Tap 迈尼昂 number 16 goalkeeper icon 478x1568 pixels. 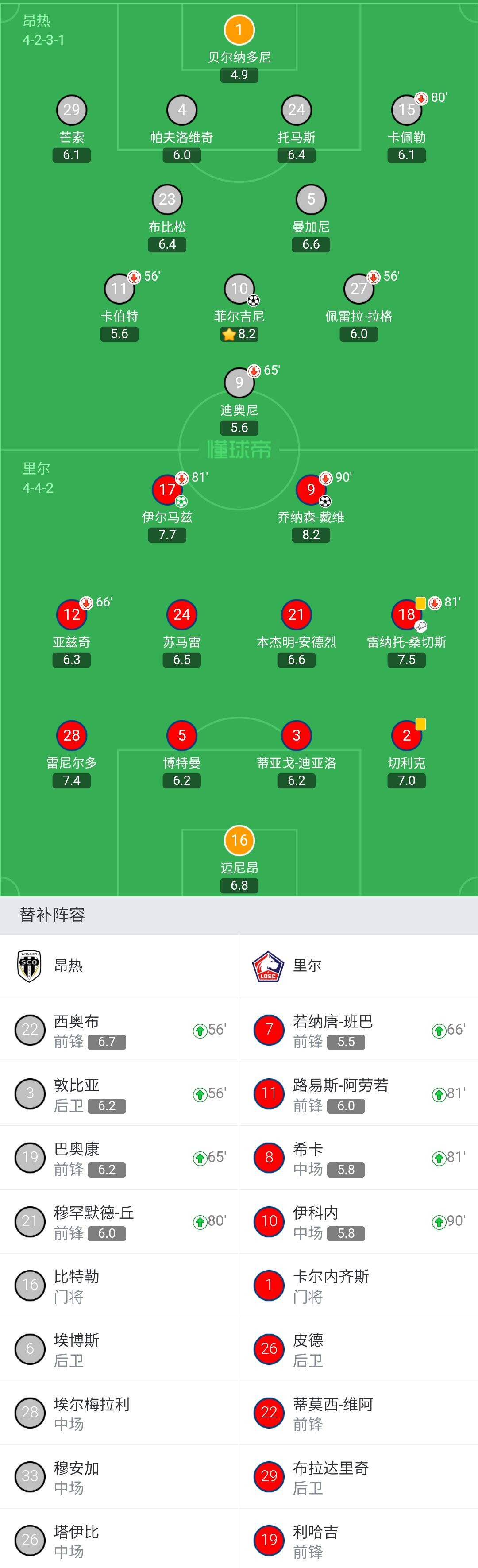point(239,840)
